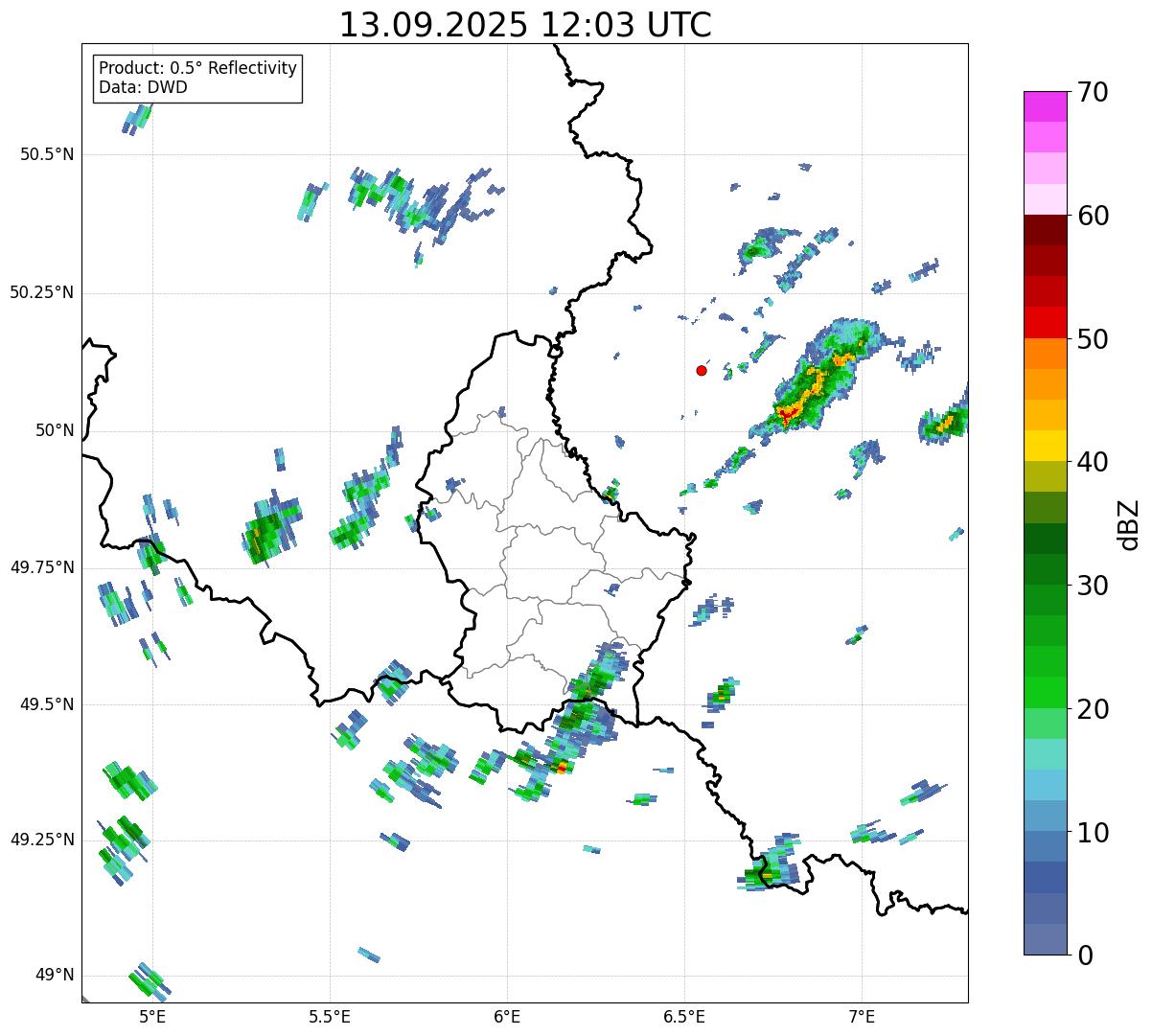Click the 6°E longitude label
1152x1036 pixels.
coord(507,1016)
